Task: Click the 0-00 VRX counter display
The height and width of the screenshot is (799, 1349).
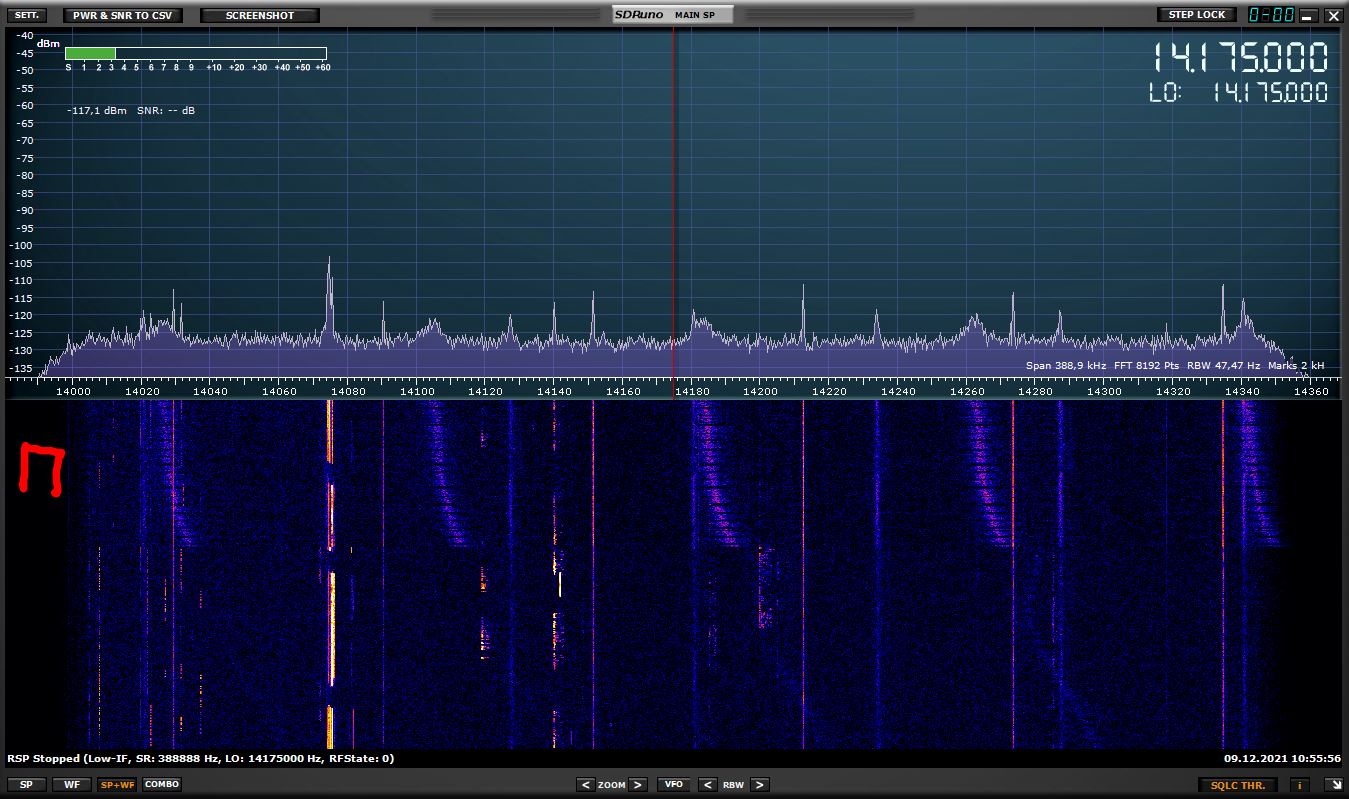Action: tap(1270, 15)
